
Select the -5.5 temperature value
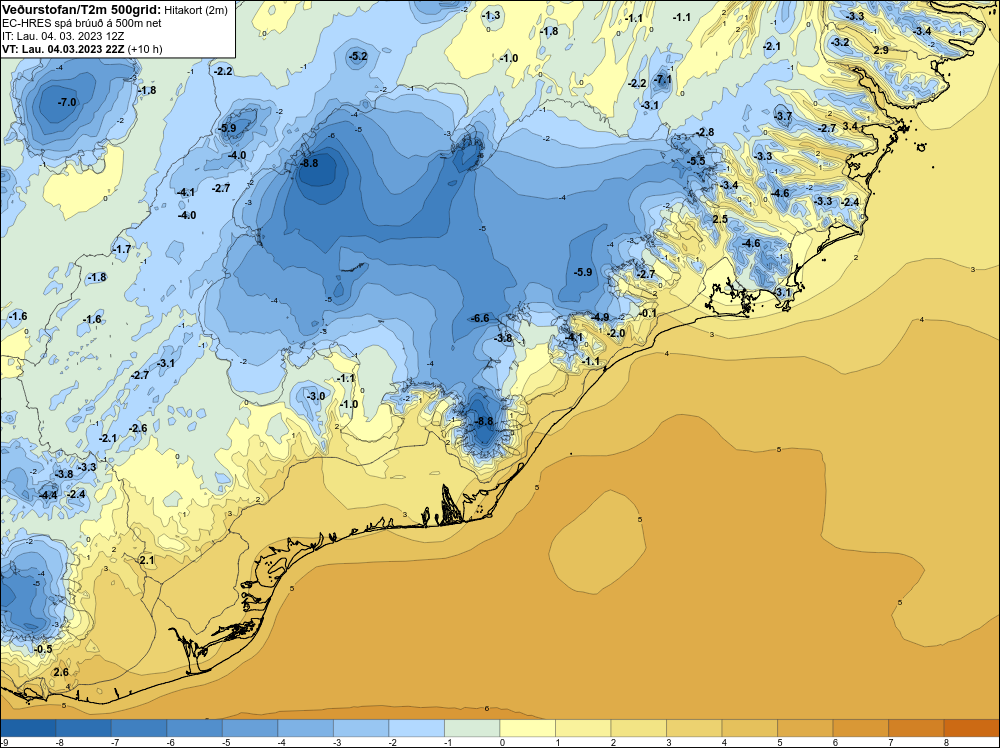(696, 161)
